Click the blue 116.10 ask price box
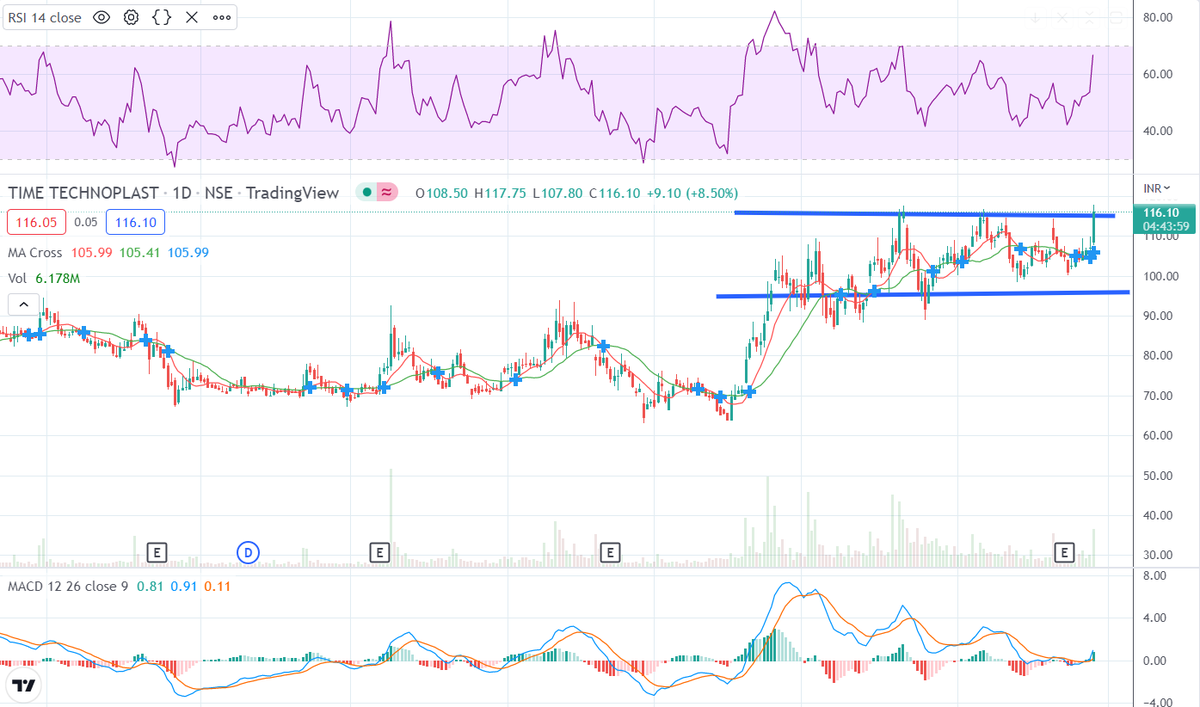Screen dimensions: 1200x707 click(135, 221)
